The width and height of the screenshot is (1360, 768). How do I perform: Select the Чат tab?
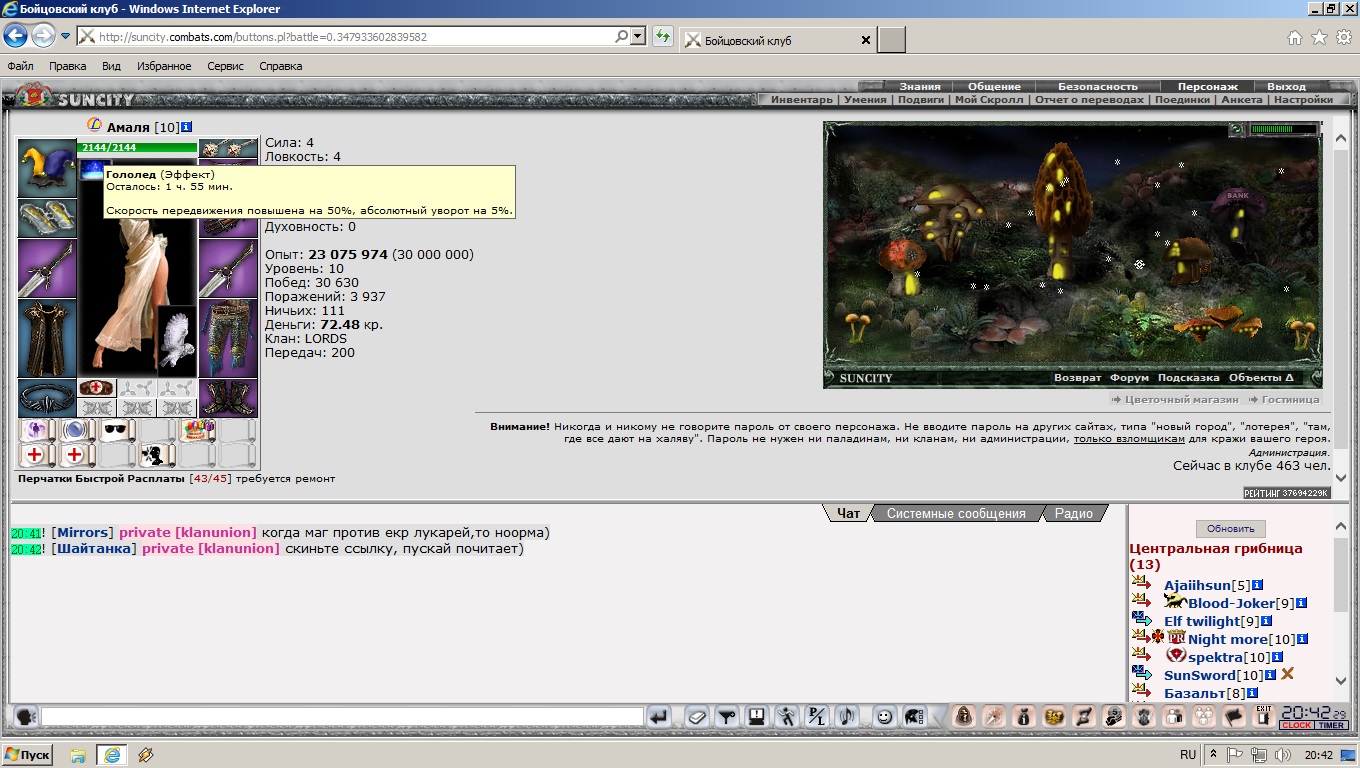pos(848,514)
